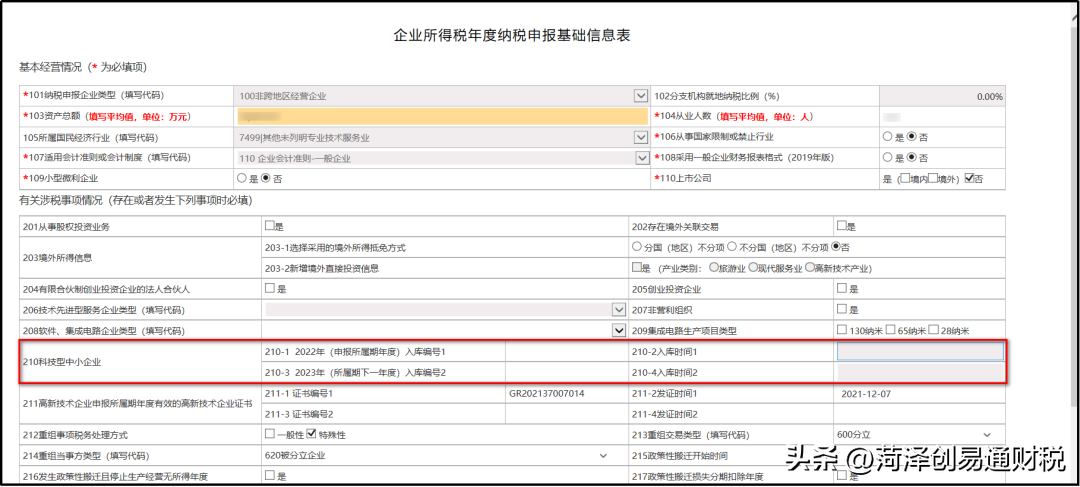
Task: Check 境内 under 110上市公司
Action: 905,178
